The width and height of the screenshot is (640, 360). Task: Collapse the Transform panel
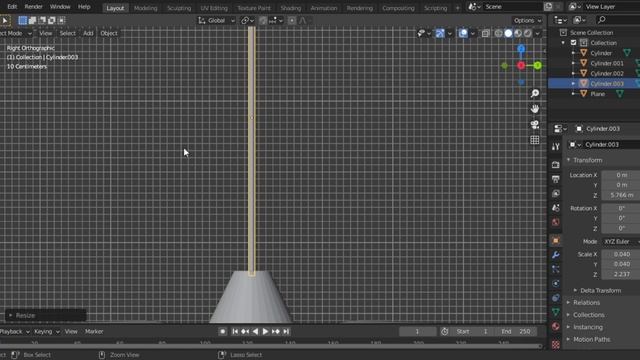click(587, 160)
